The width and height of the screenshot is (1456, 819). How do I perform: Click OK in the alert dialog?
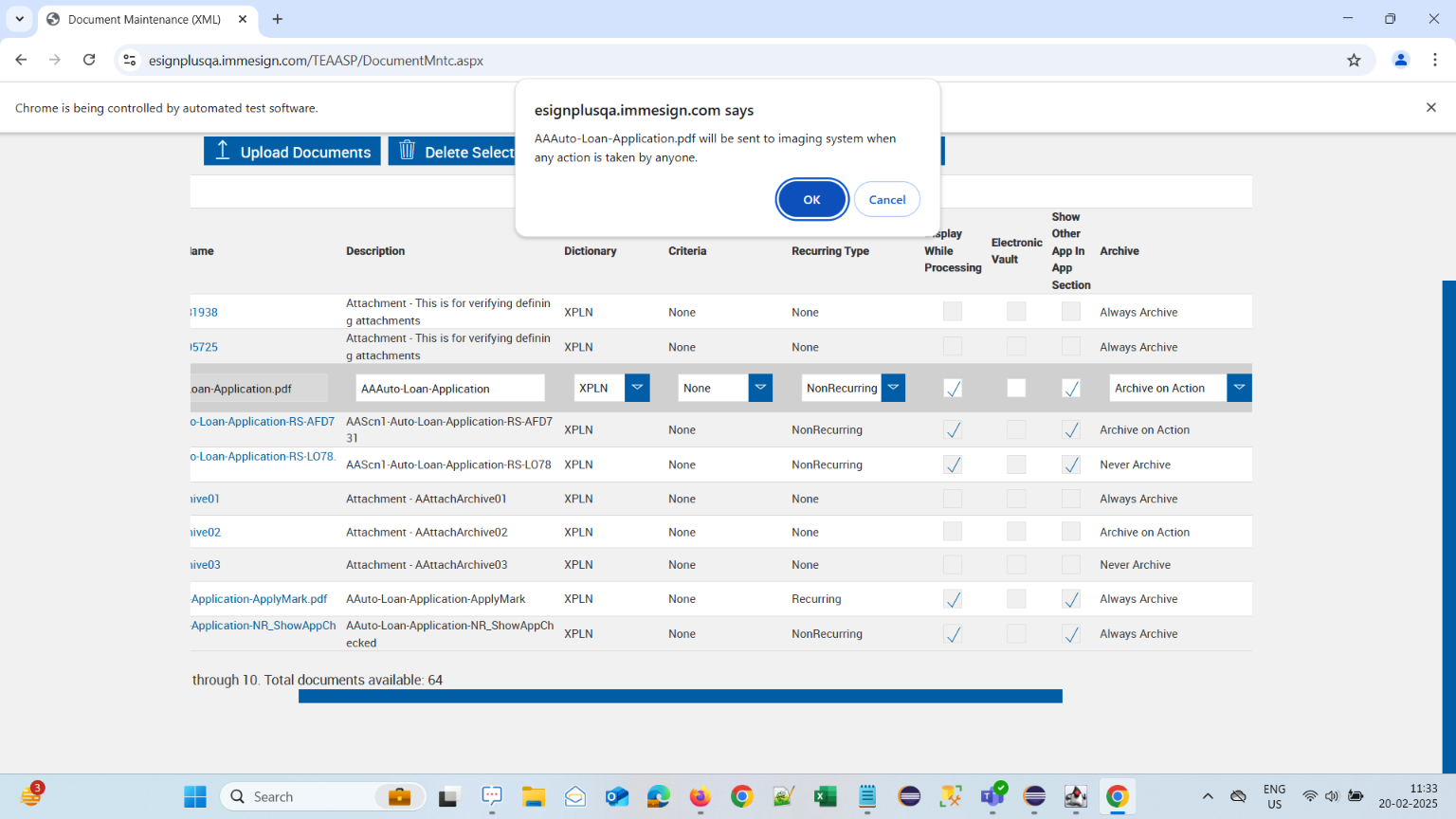pyautogui.click(x=811, y=200)
